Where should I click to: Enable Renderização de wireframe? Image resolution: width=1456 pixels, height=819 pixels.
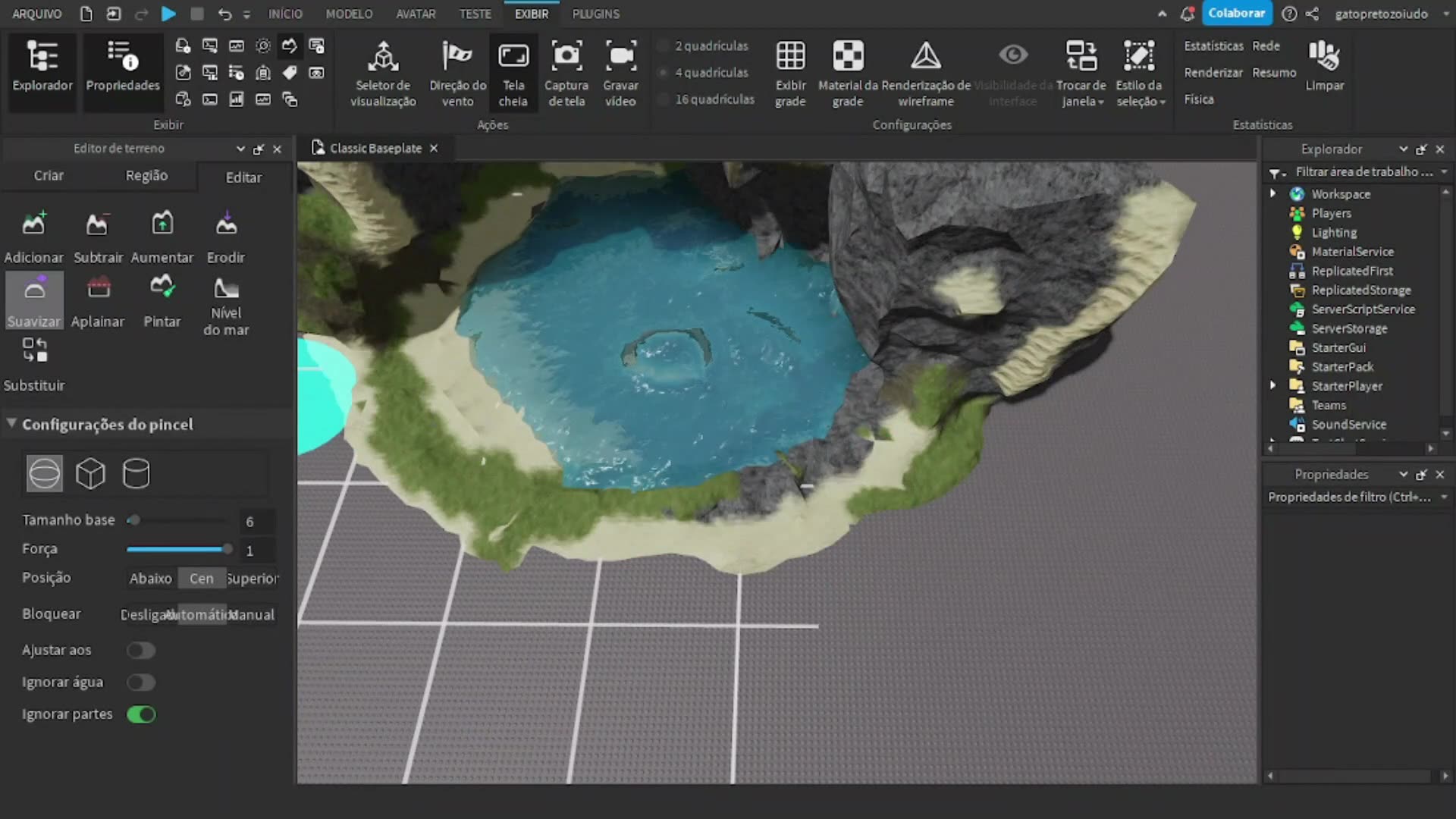click(x=926, y=72)
